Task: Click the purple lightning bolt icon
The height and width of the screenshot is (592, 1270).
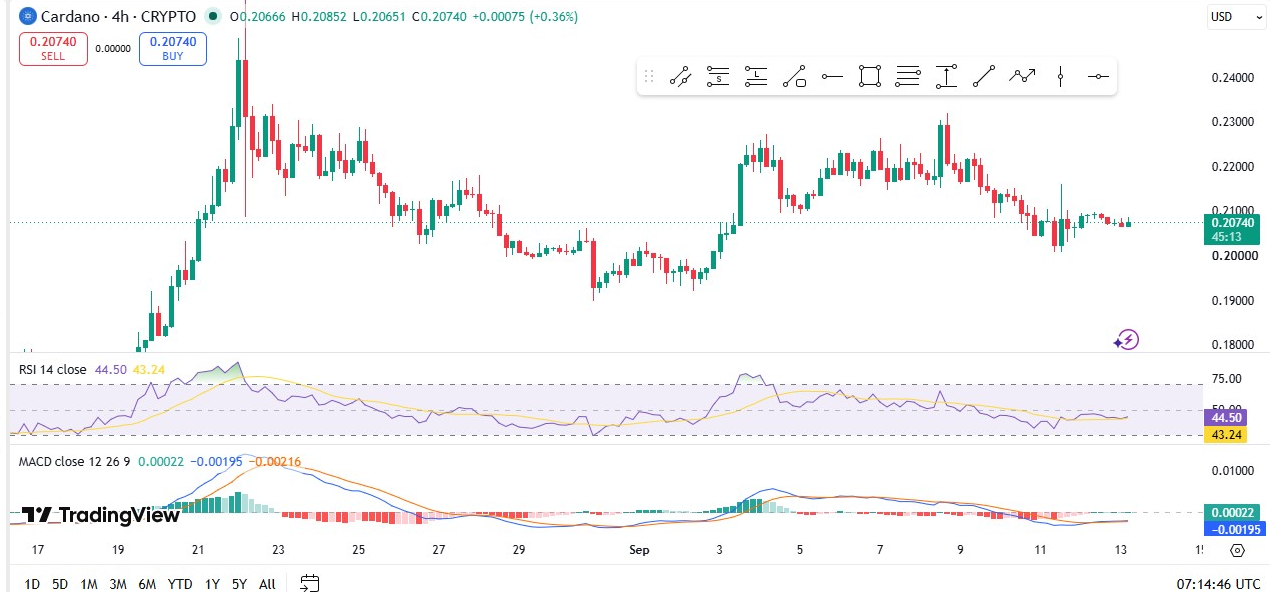Action: coord(1127,340)
